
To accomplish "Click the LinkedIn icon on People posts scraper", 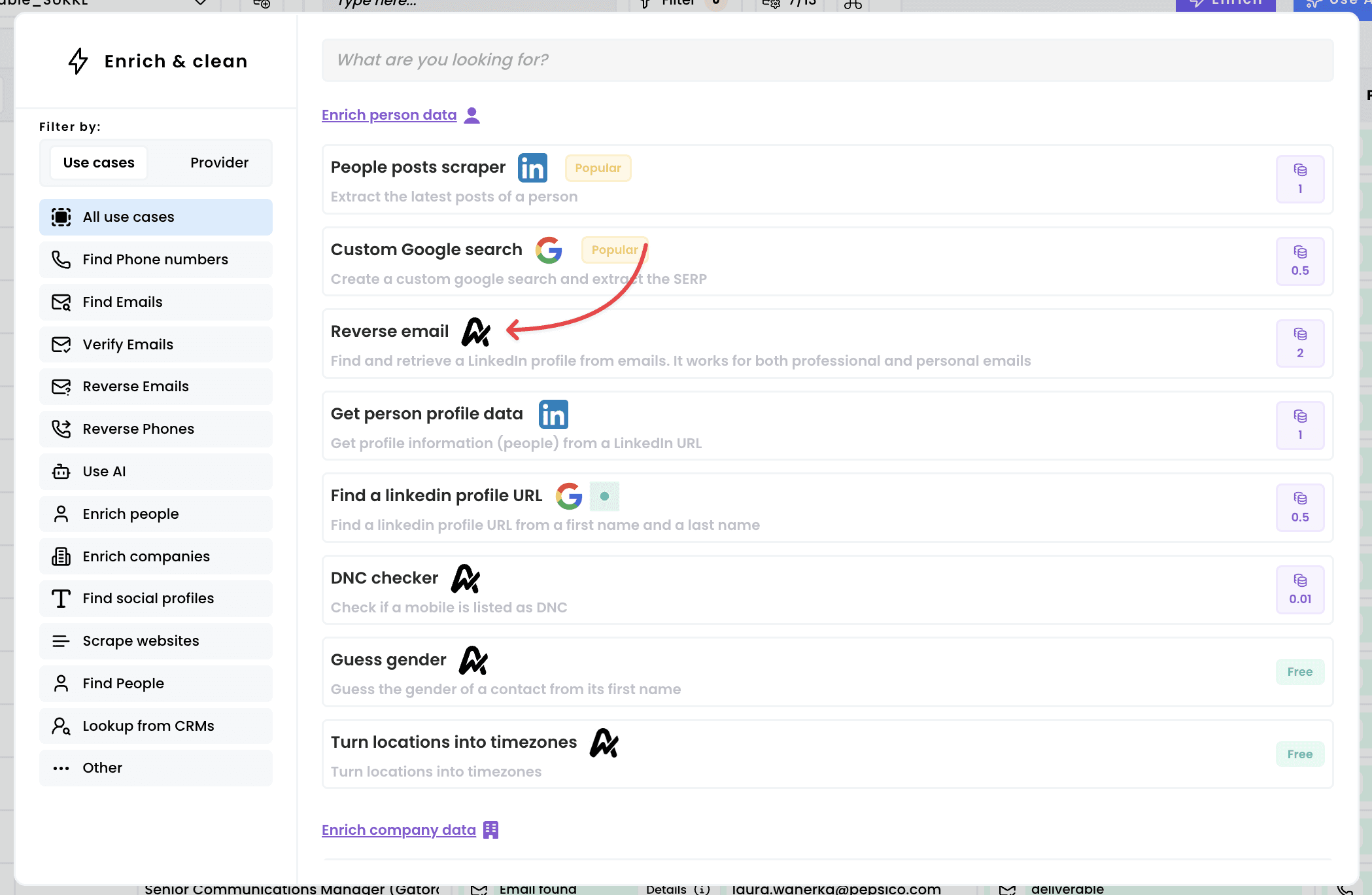I will coord(532,168).
